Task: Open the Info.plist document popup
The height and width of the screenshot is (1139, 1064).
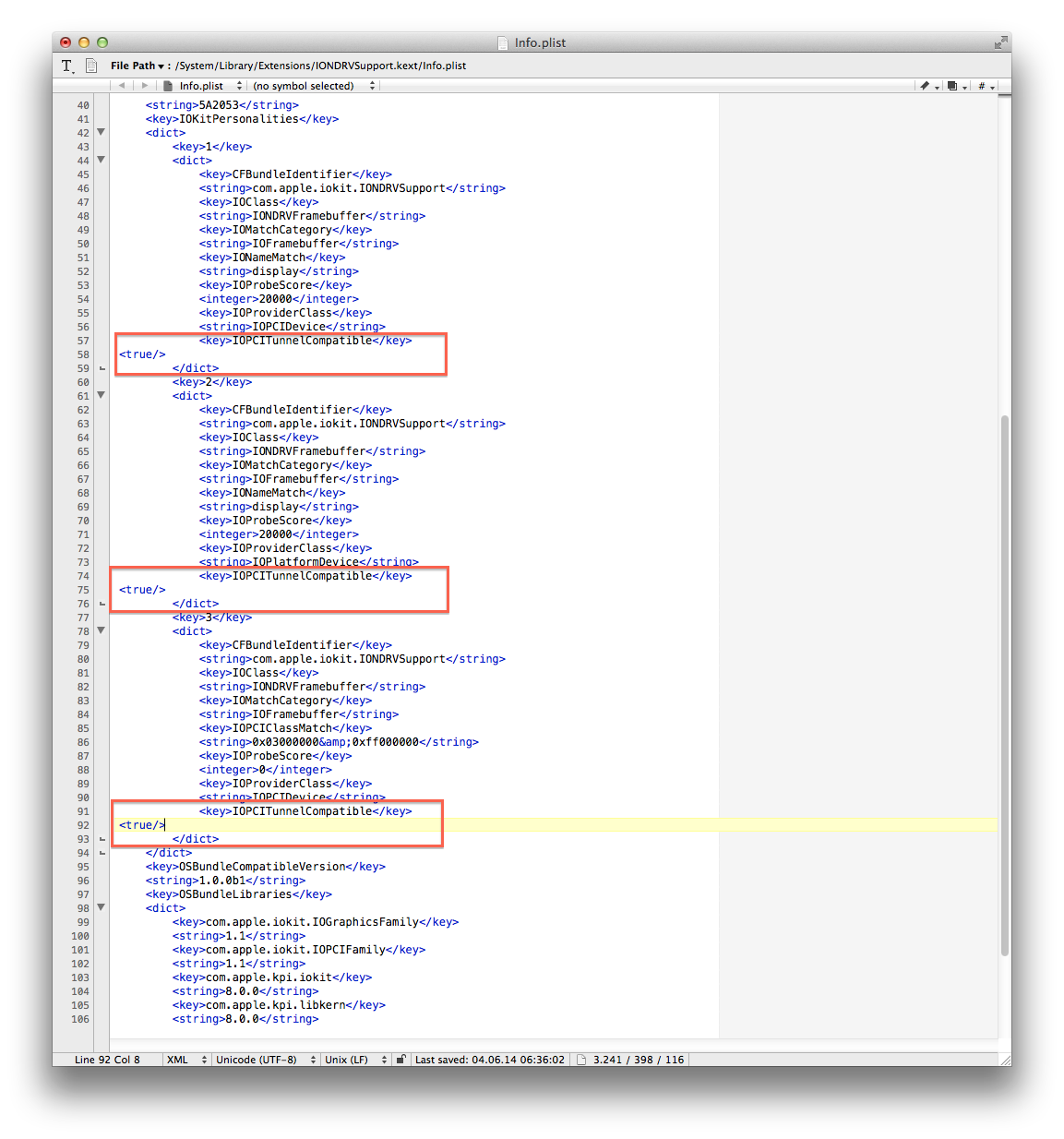Action: pos(203,86)
